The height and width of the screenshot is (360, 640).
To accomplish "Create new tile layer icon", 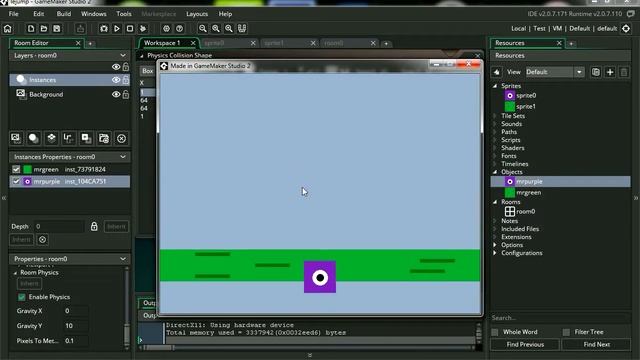I will point(51,138).
